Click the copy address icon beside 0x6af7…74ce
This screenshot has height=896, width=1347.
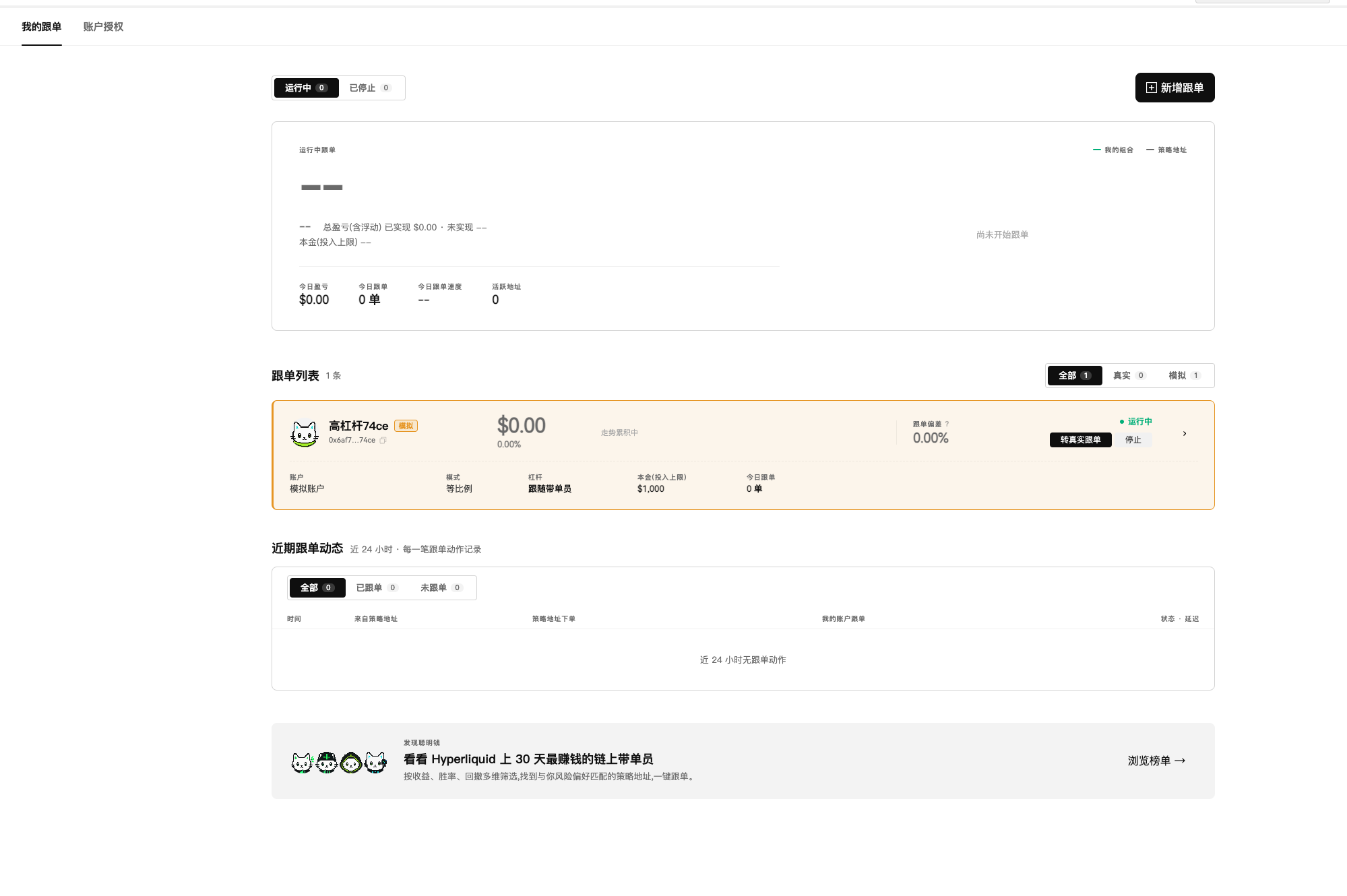point(383,441)
